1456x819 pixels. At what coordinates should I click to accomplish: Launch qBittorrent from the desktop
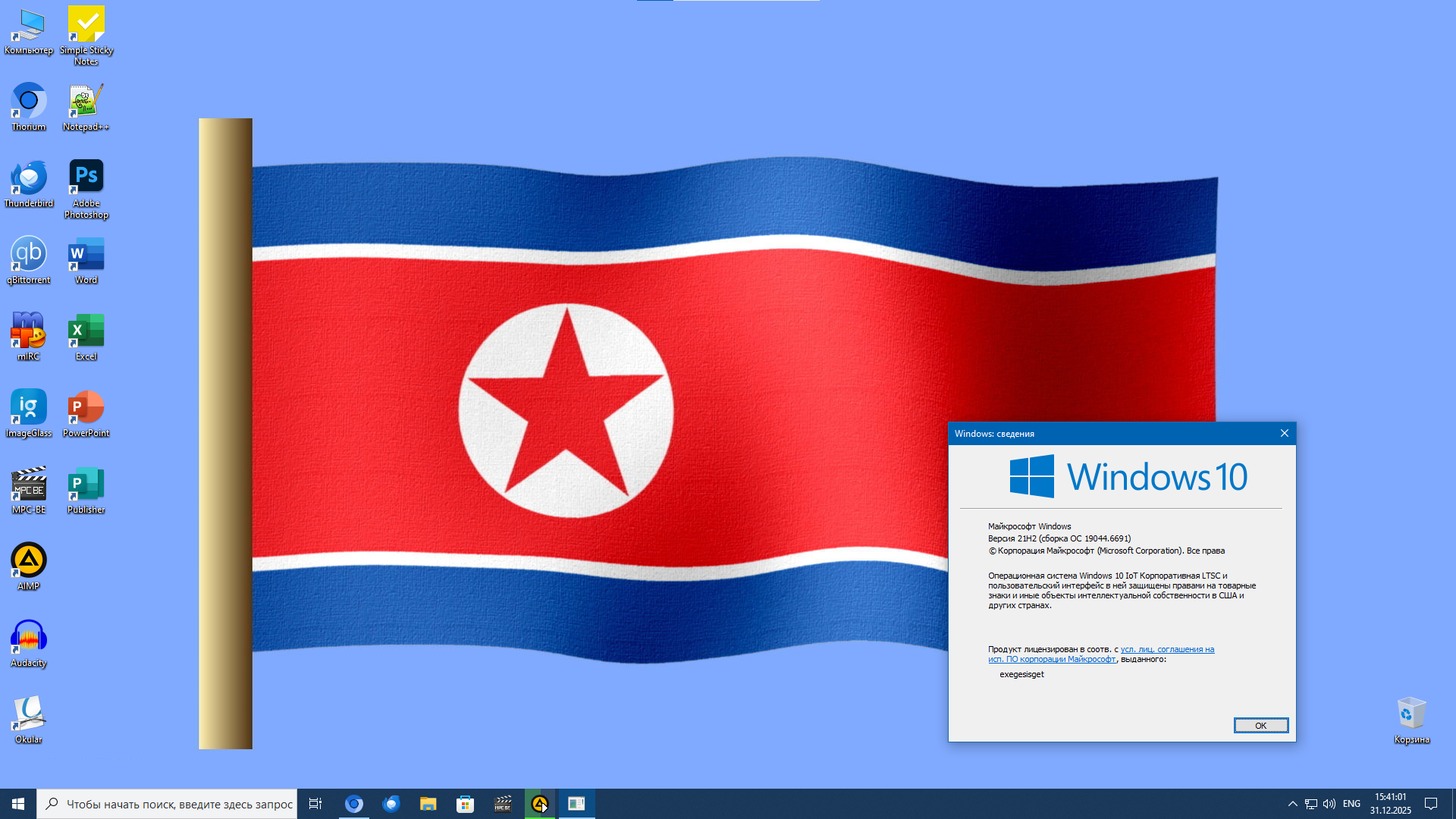[29, 254]
